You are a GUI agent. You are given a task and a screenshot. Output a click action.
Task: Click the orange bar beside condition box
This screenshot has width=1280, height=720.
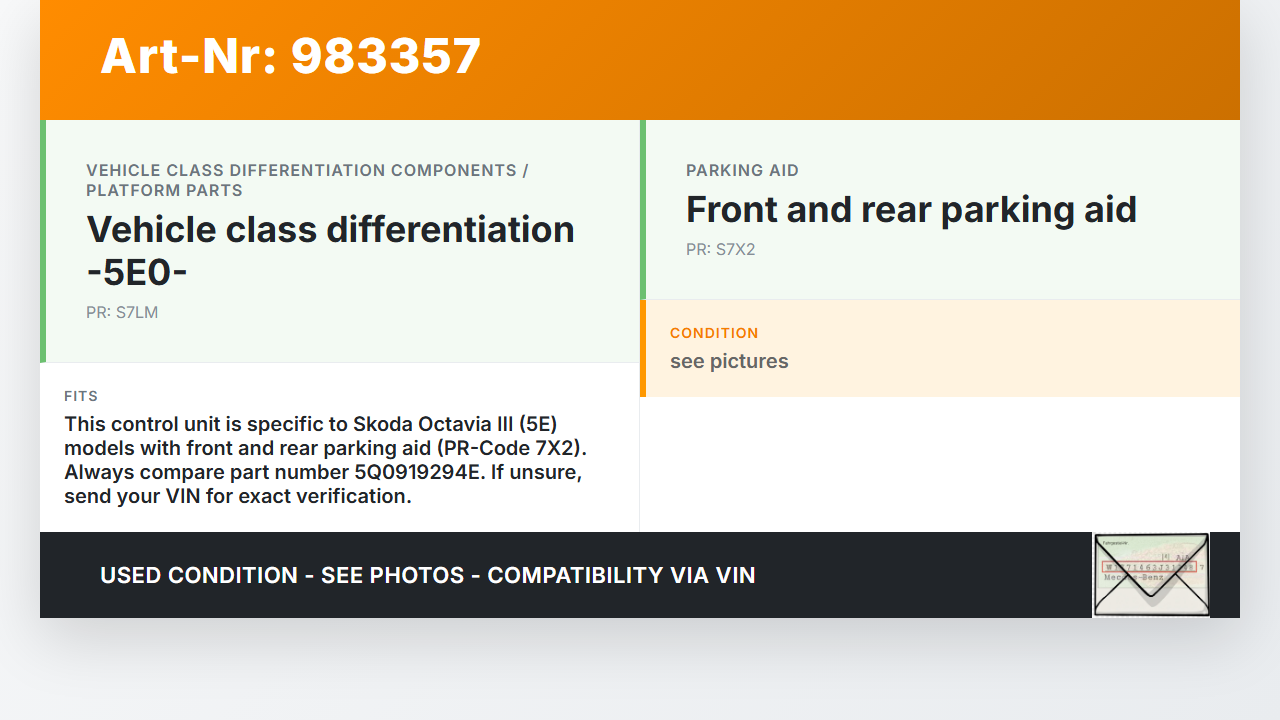coord(643,348)
